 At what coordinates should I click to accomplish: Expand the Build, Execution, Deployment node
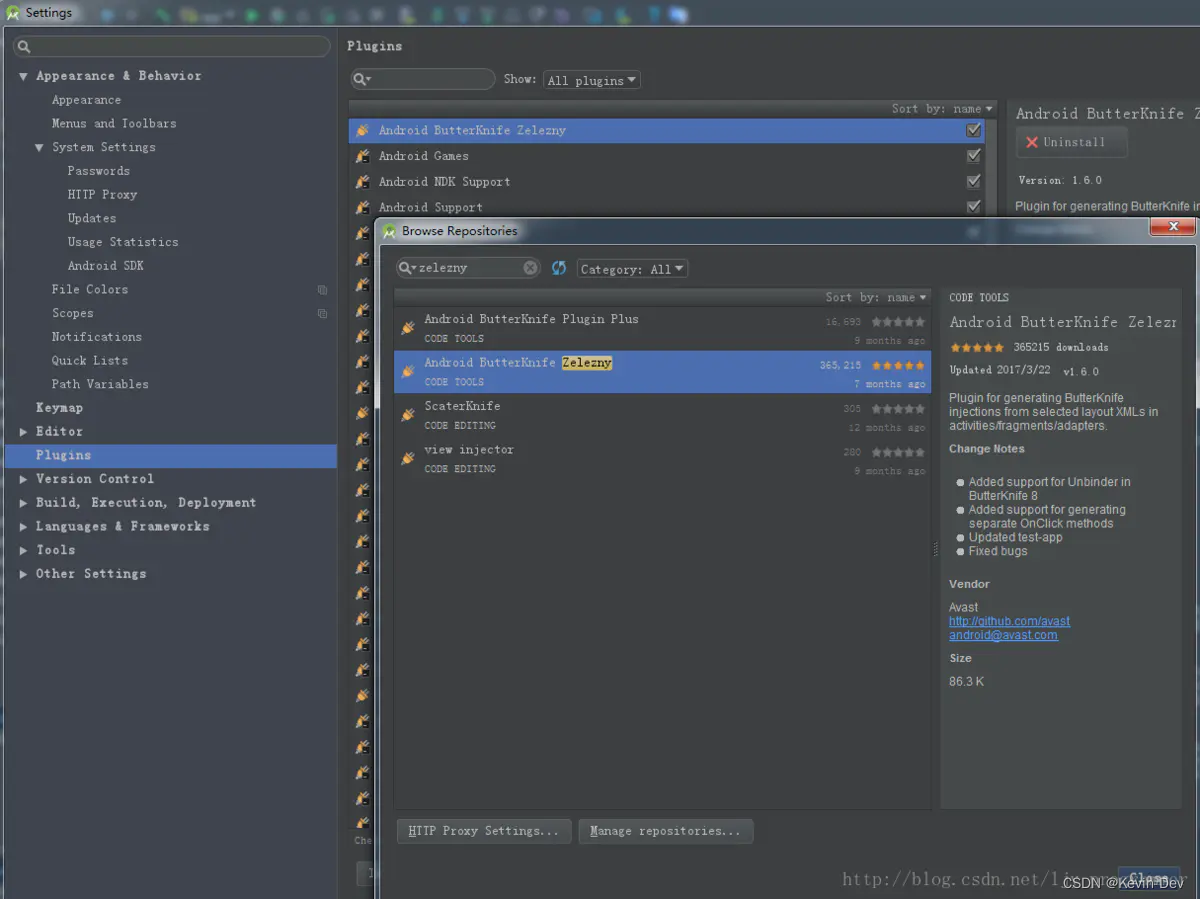[23, 503]
